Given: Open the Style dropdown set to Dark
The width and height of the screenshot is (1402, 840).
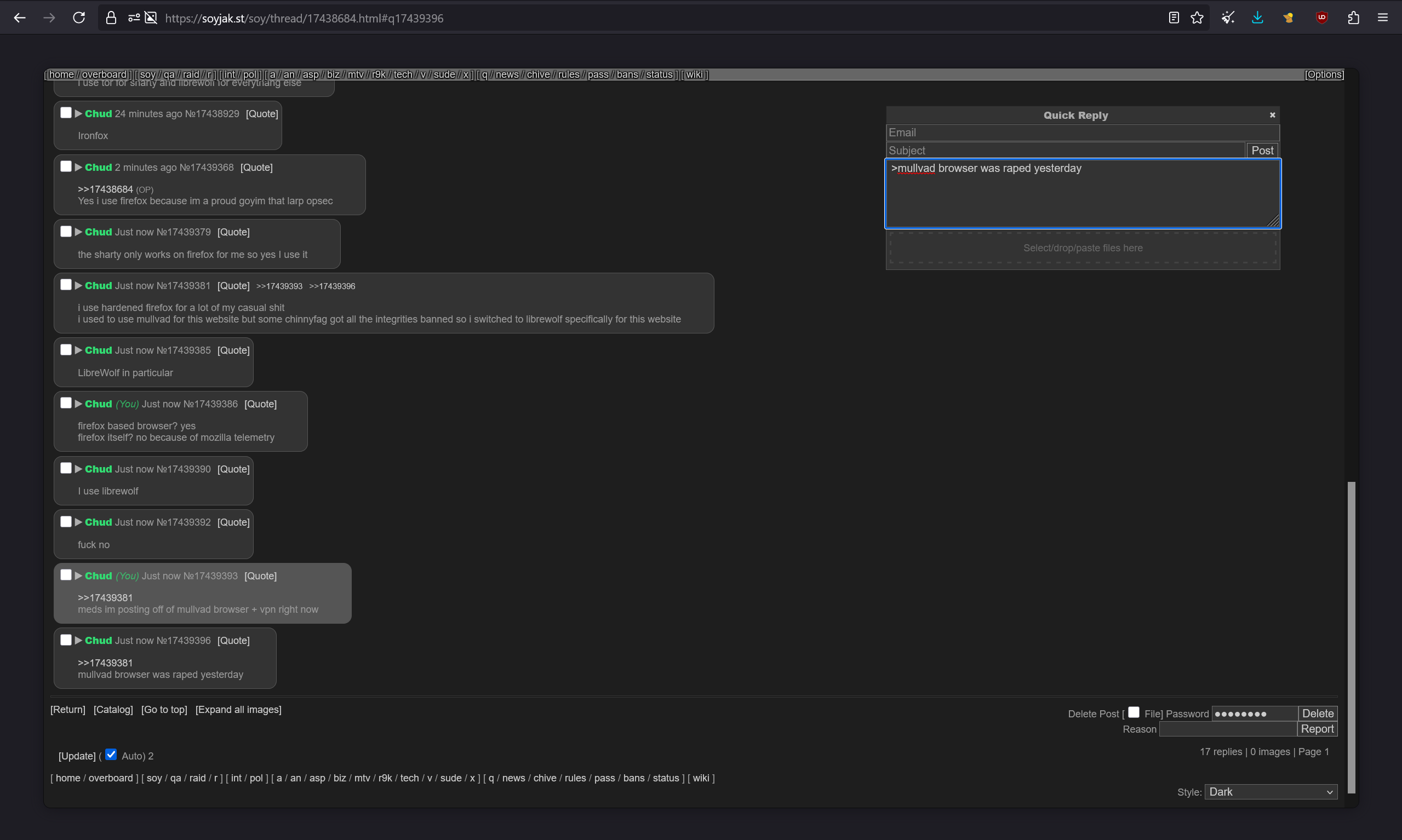Looking at the screenshot, I should [x=1271, y=792].
